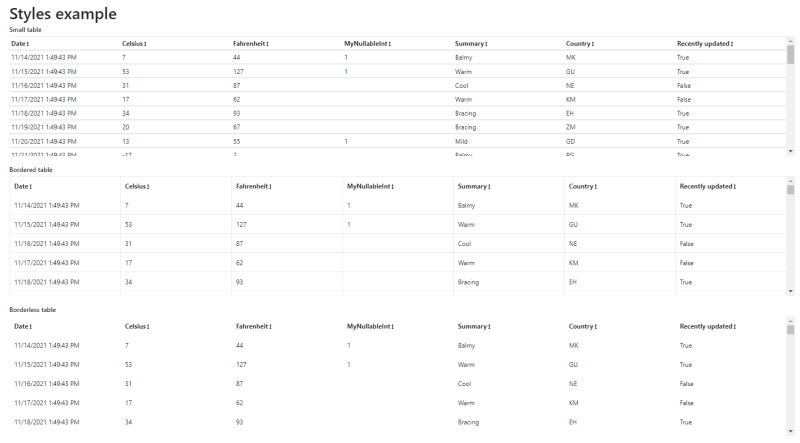Image resolution: width=800 pixels, height=443 pixels.
Task: Click the Balmy cell in the Bordered table
Action: point(466,206)
